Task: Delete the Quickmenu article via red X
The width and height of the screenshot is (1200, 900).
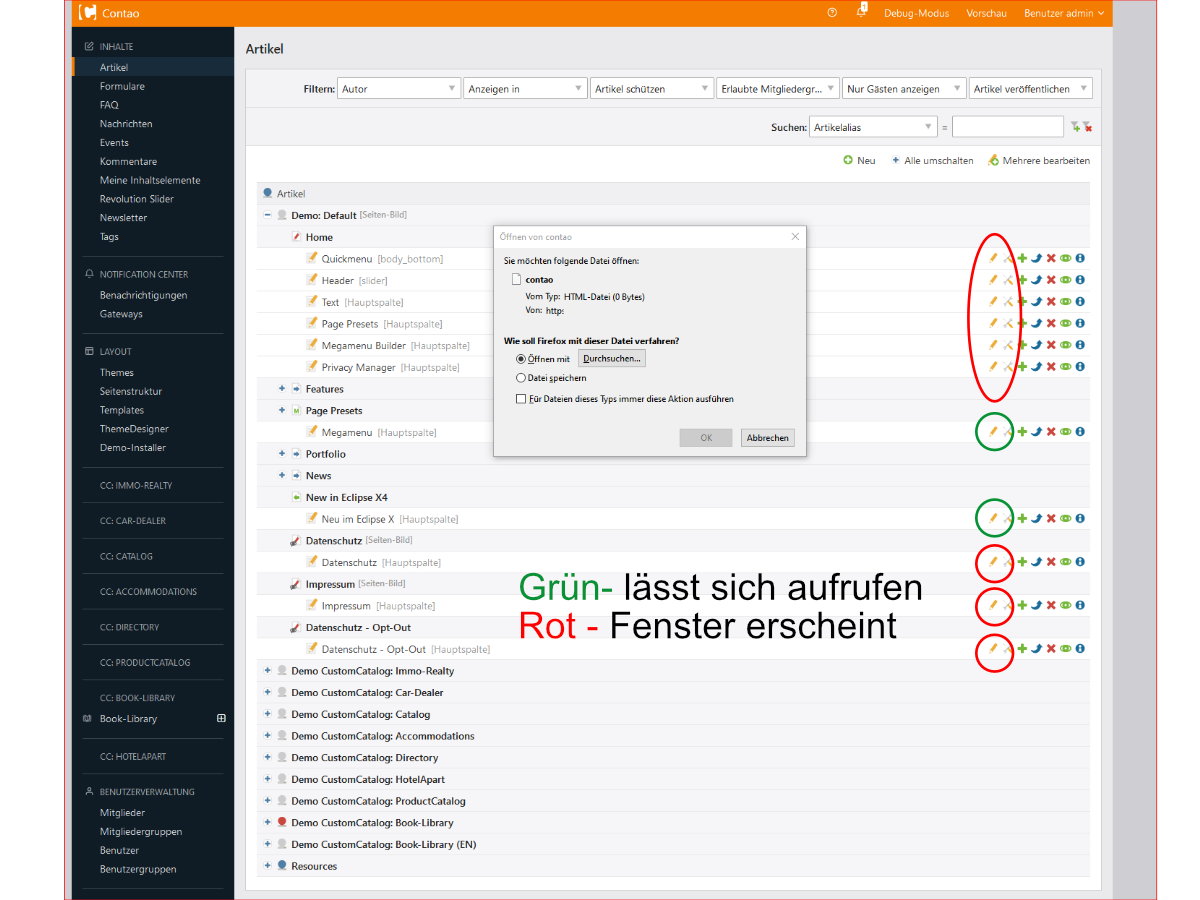Action: coord(1051,258)
